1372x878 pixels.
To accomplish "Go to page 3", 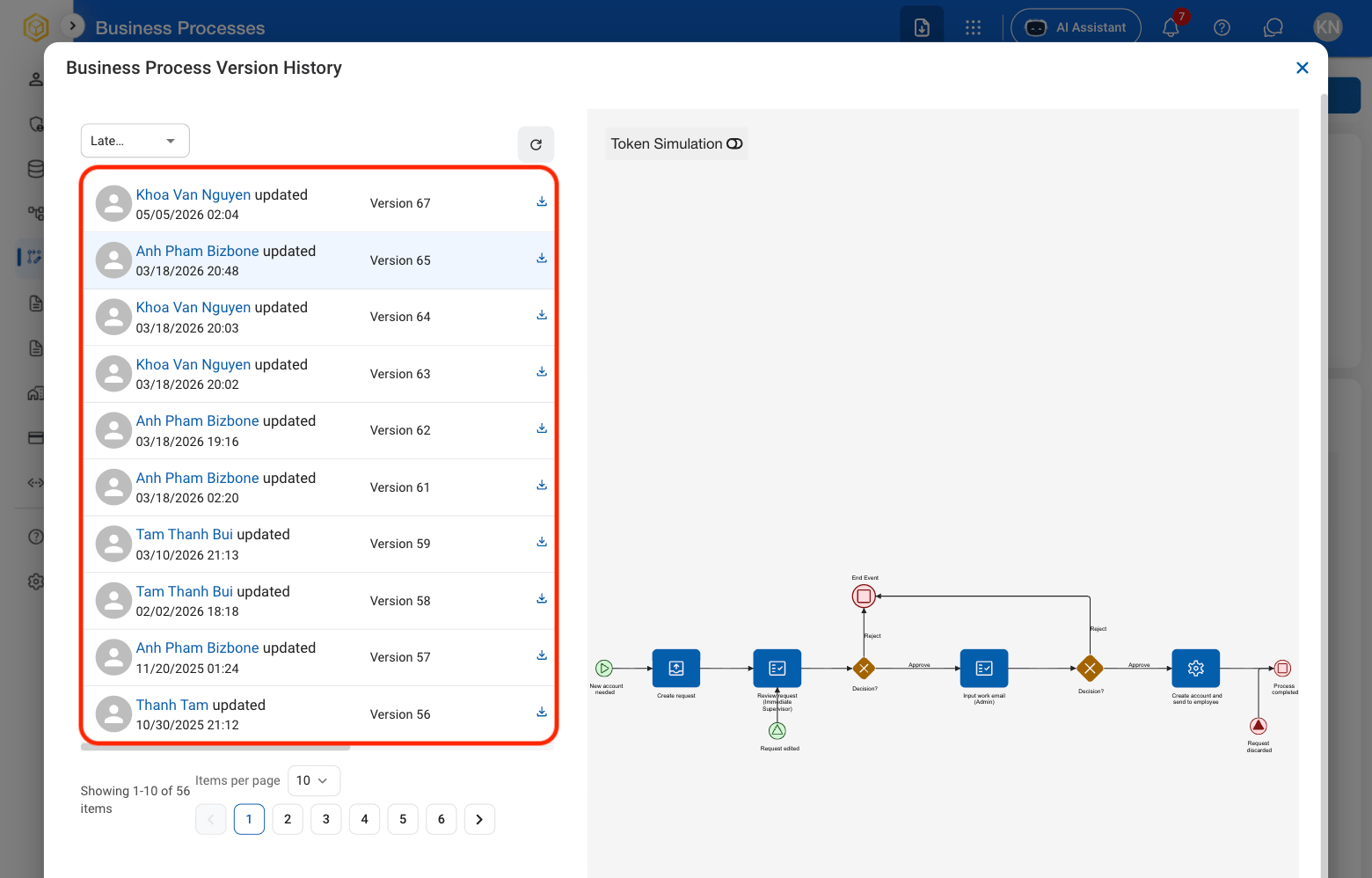I will coord(326,819).
